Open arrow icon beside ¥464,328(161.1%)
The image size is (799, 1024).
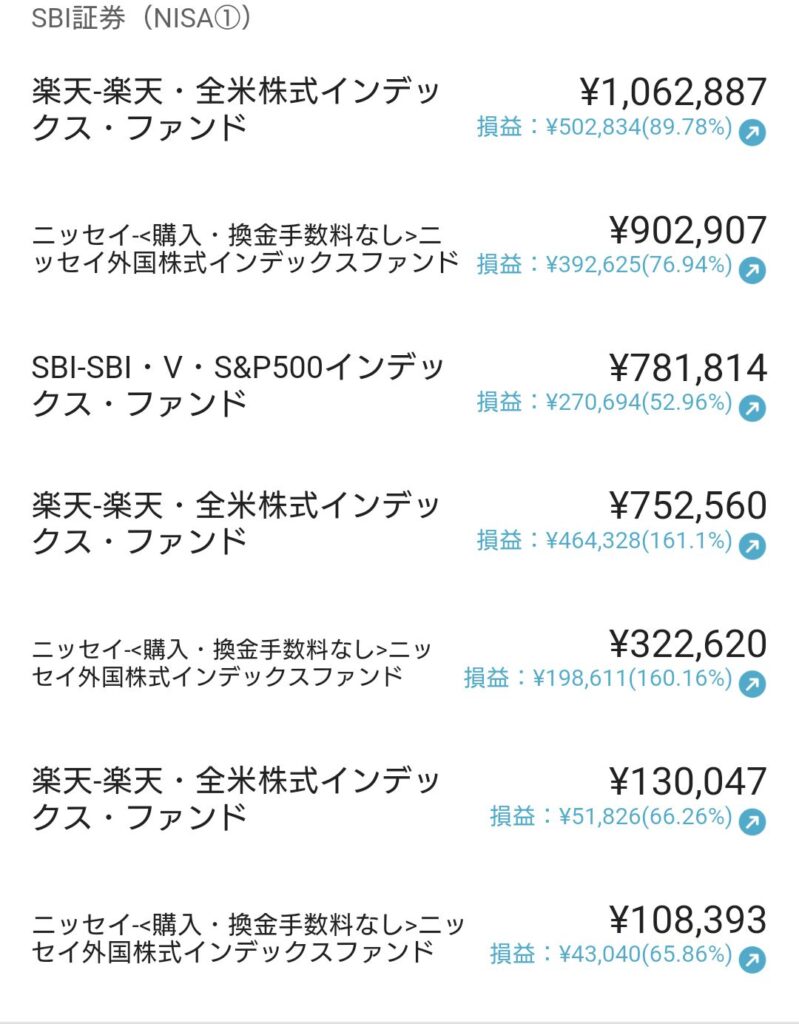click(752, 546)
